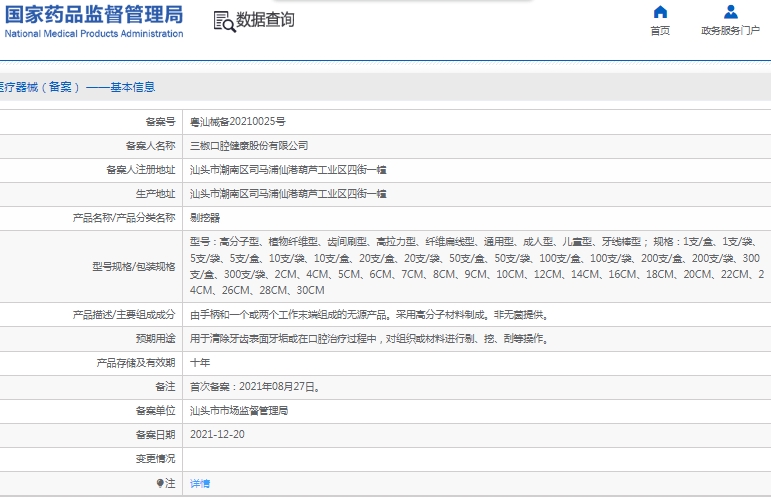Click the 备案人注册地址 address value

[288, 170]
